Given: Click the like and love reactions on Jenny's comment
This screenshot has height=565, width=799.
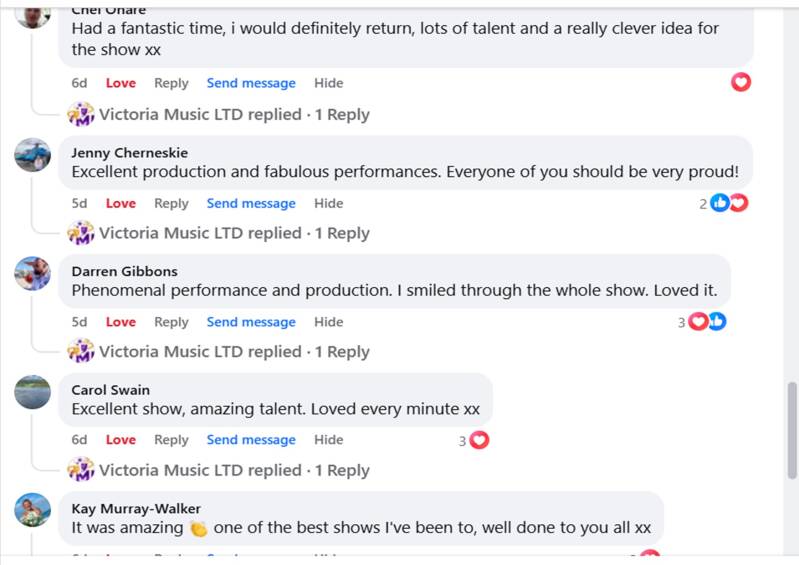Looking at the screenshot, I should [729, 203].
